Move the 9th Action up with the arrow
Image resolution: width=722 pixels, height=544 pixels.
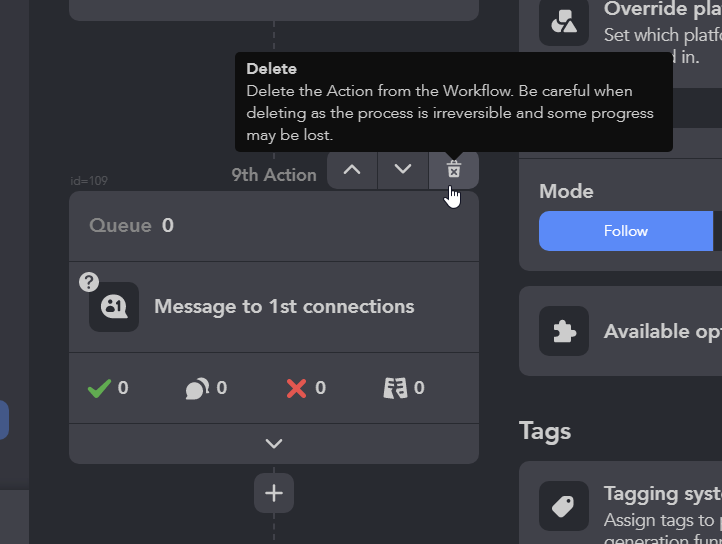pos(352,170)
